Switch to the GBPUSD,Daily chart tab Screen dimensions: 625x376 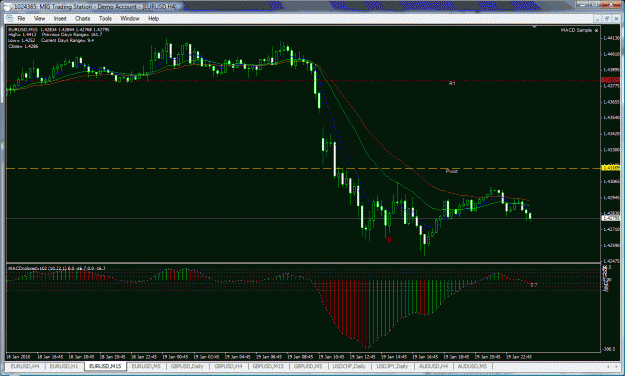(187, 366)
